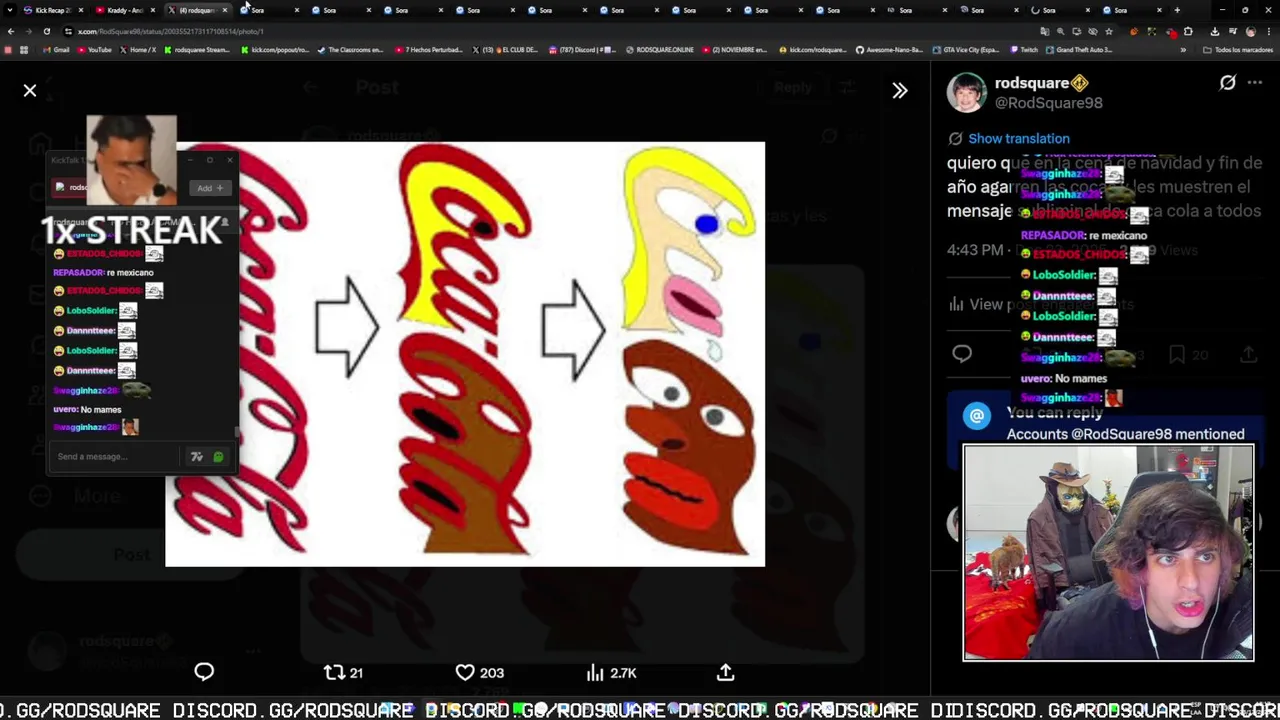
Task: Click the Add button in KickTalk window
Action: 209,188
